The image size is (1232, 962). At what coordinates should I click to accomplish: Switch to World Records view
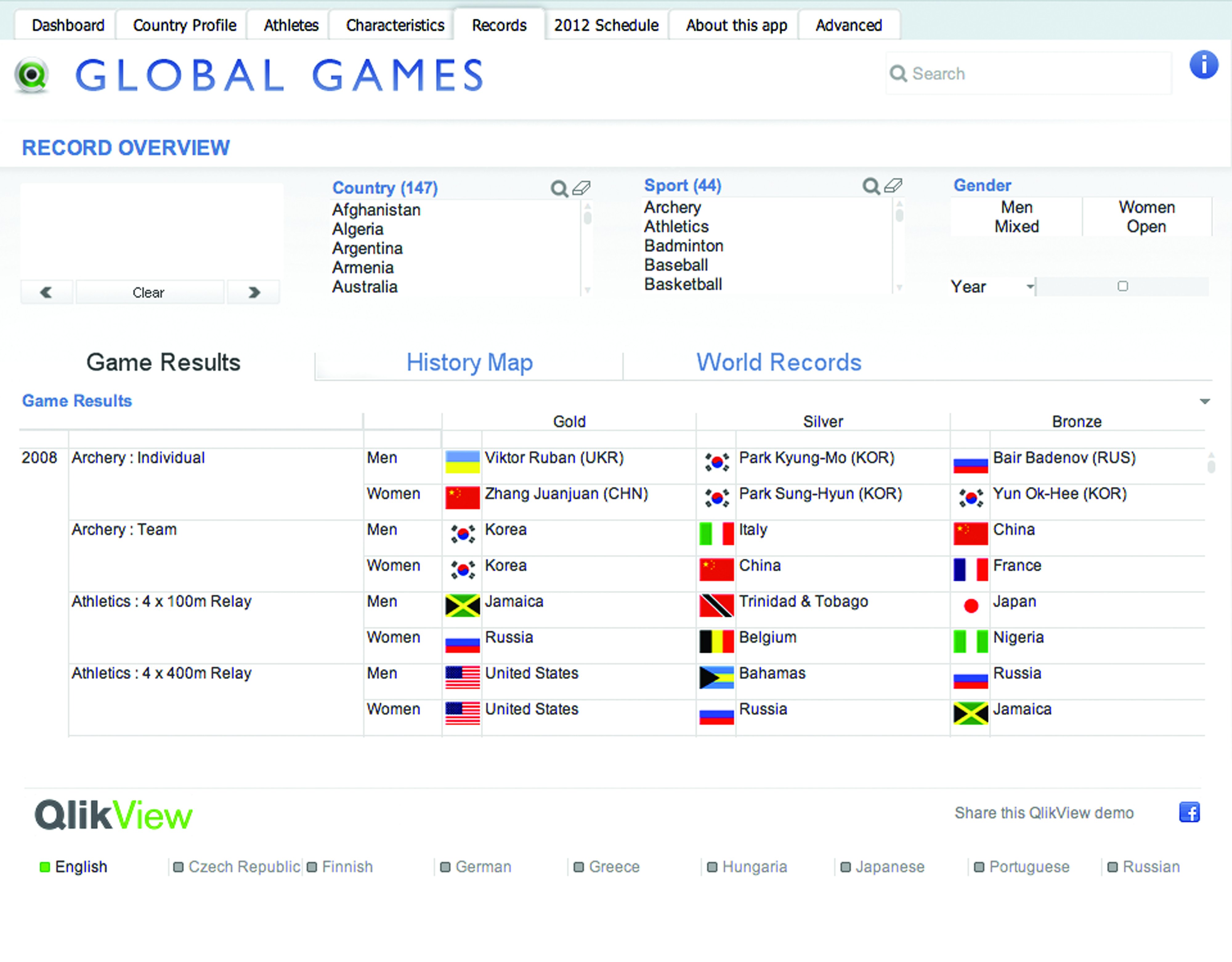[x=778, y=362]
